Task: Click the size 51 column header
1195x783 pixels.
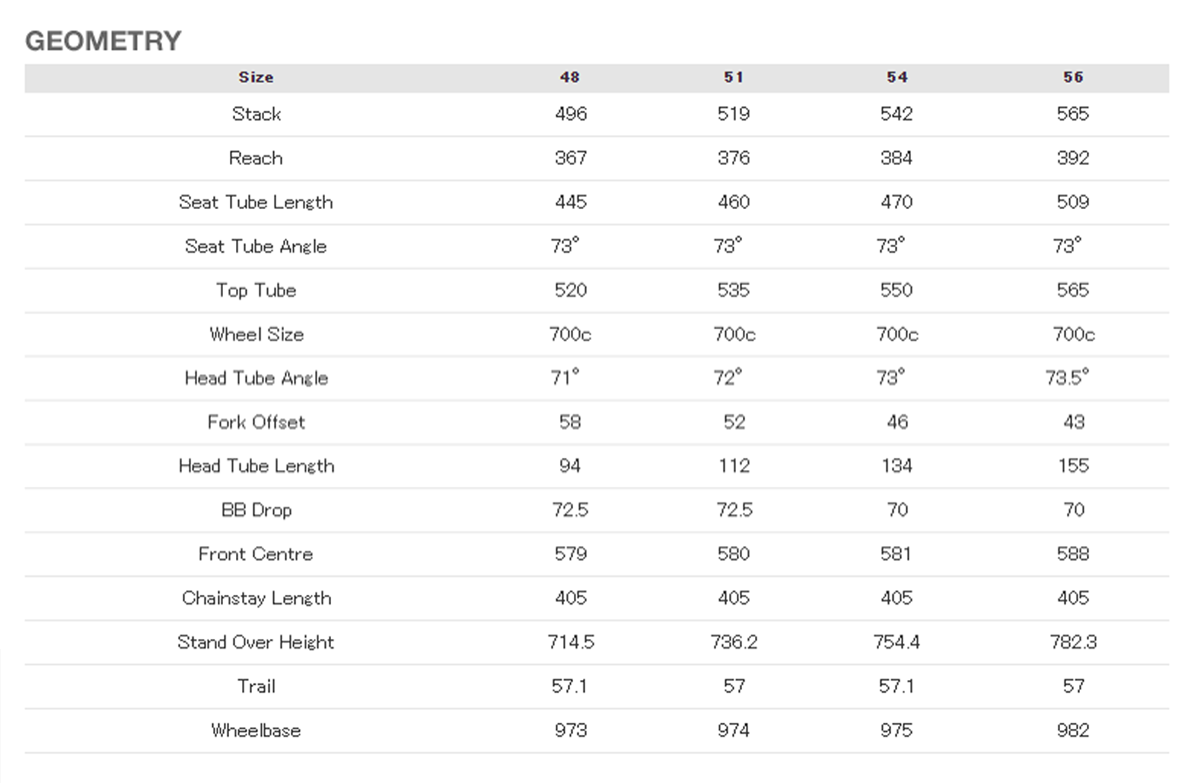Action: pos(733,77)
